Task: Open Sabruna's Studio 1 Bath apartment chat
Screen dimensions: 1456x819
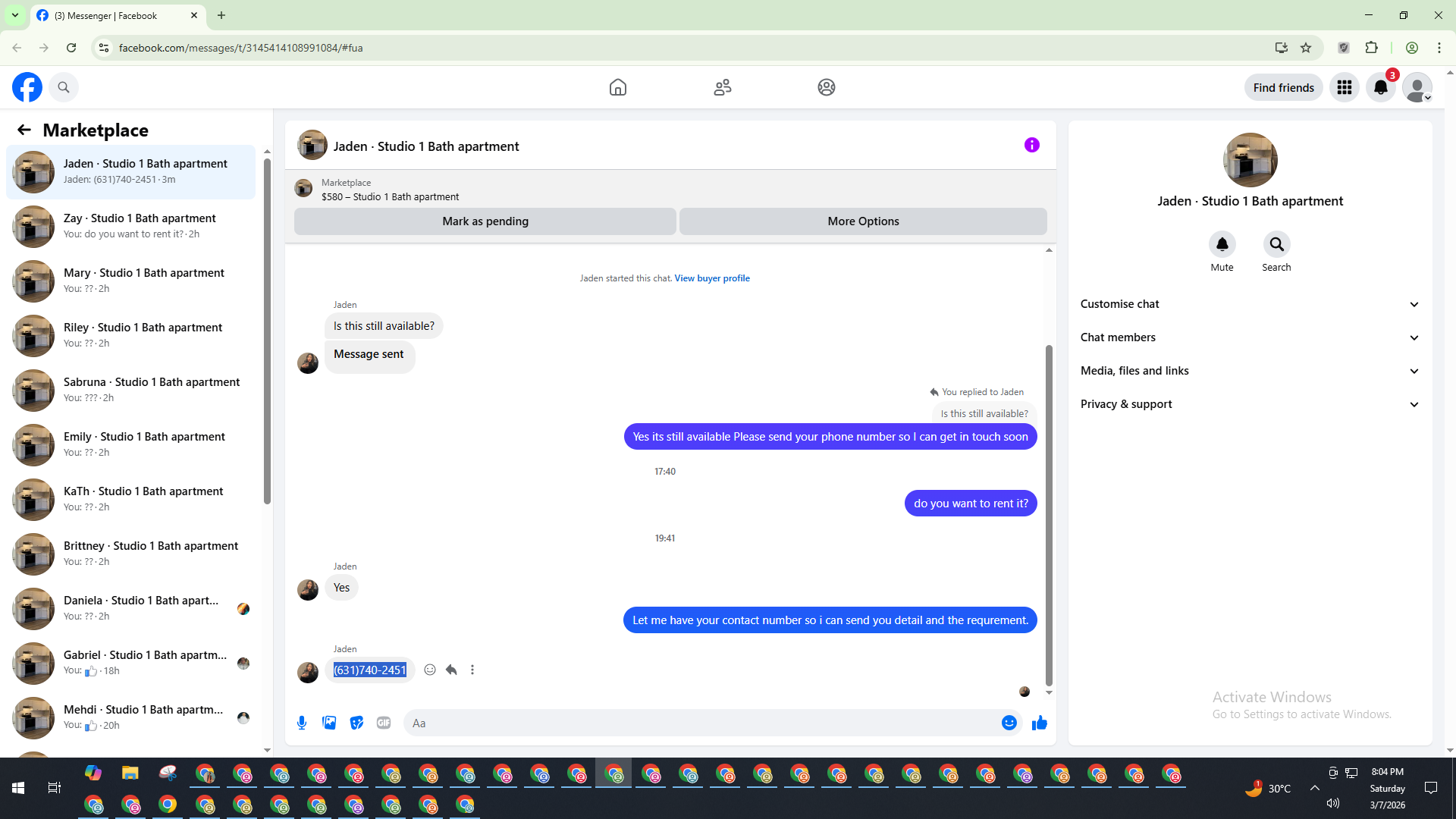Action: point(130,391)
